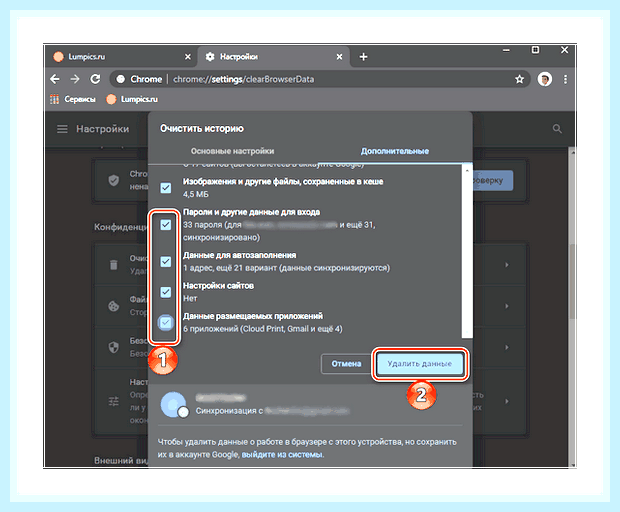Image resolution: width=620 pixels, height=512 pixels.
Task: Click the Удалить данные button
Action: click(x=420, y=364)
